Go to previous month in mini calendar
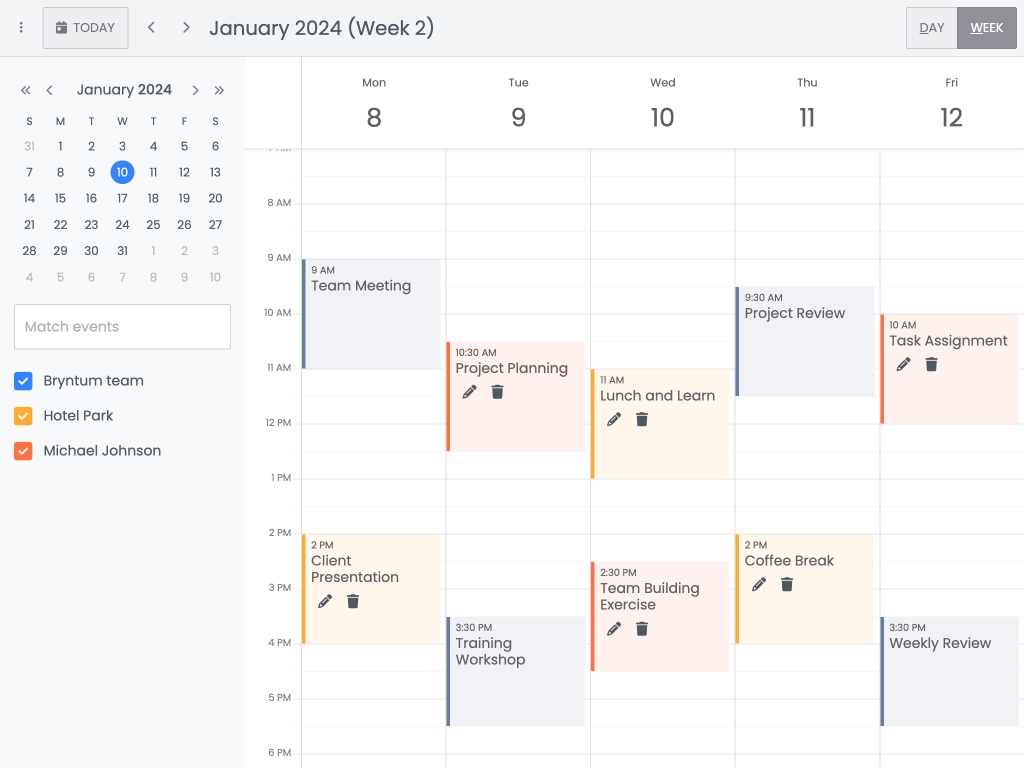Viewport: 1024px width, 768px height. [50, 90]
